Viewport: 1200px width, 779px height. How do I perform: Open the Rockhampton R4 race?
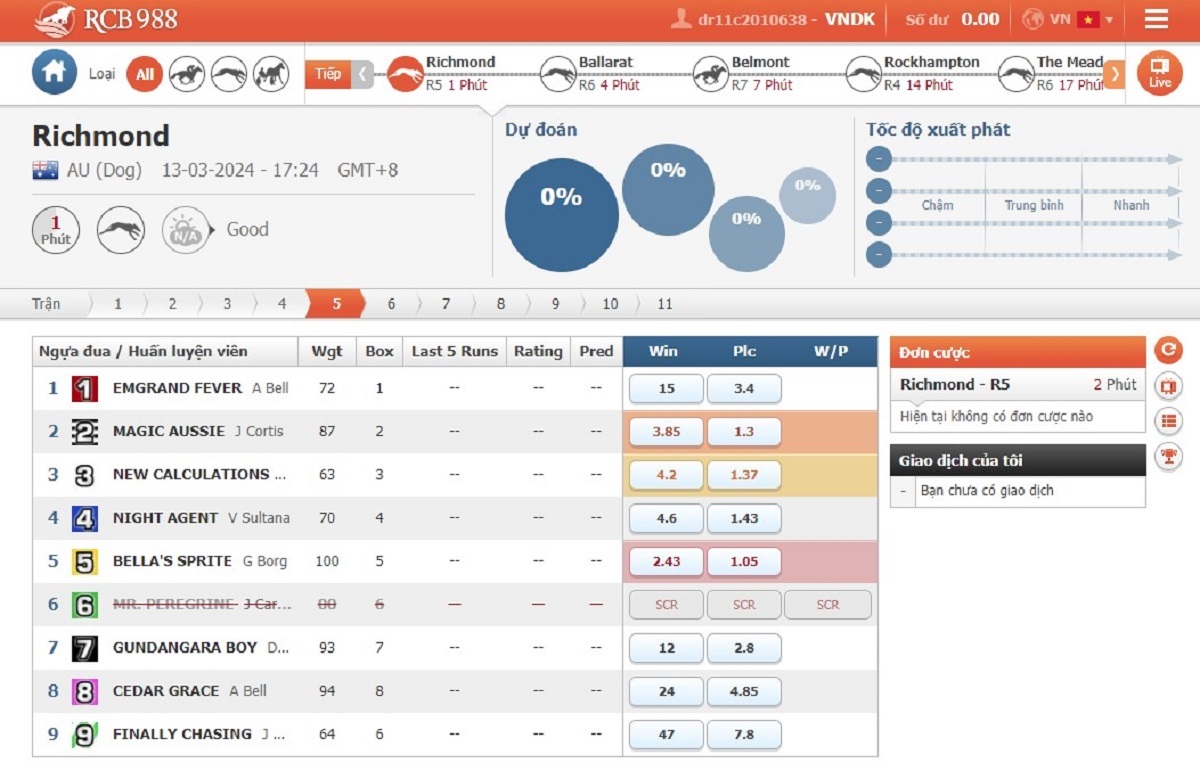[x=914, y=73]
